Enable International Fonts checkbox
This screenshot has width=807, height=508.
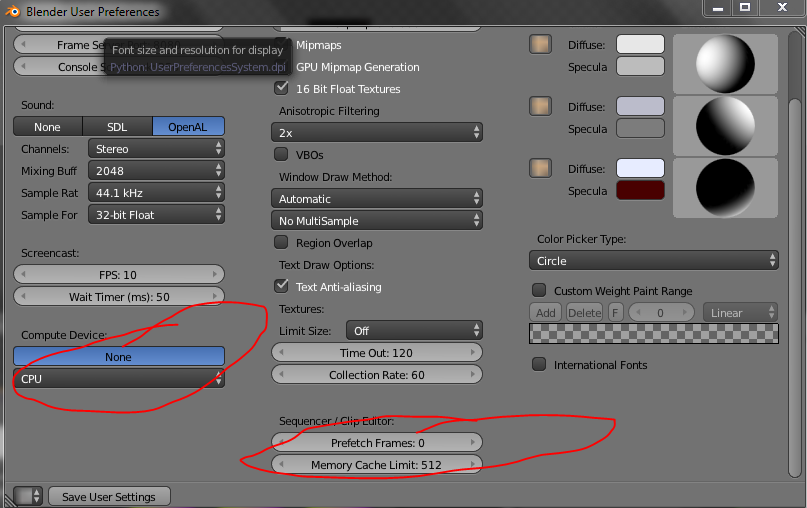coord(539,364)
